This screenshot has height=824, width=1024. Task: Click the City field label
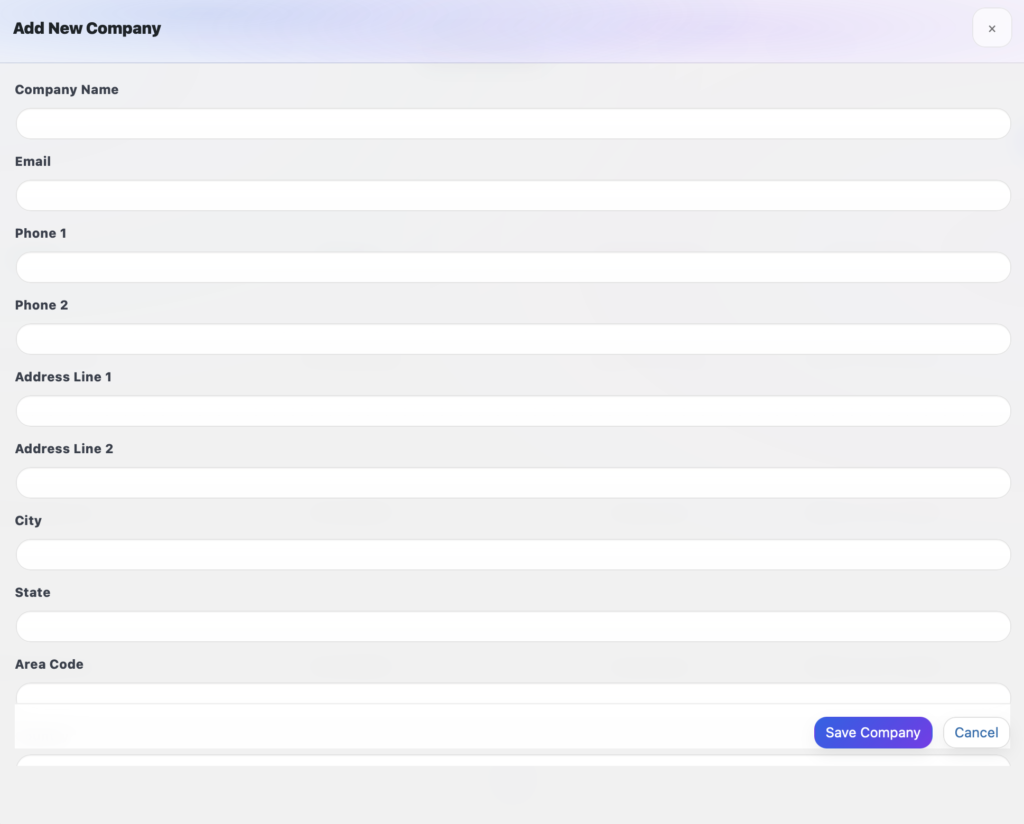pyautogui.click(x=28, y=520)
